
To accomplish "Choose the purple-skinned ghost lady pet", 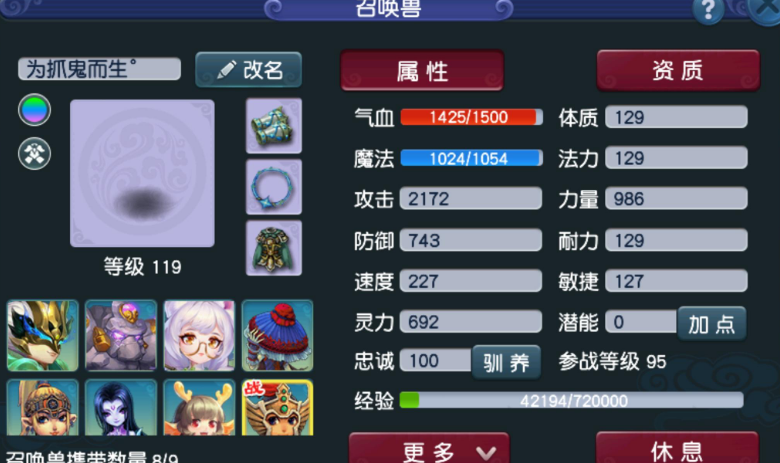I will tap(121, 408).
